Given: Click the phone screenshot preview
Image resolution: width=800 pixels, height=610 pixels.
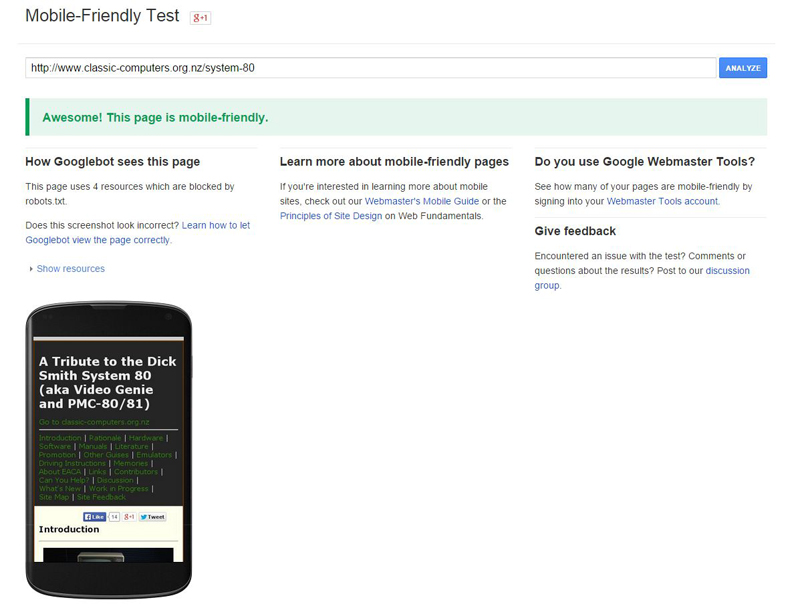Looking at the screenshot, I should [x=109, y=449].
